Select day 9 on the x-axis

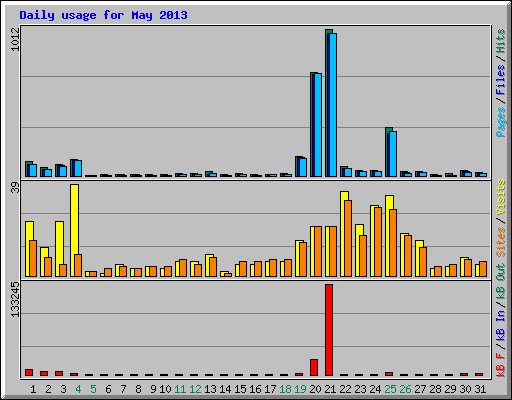click(x=153, y=389)
